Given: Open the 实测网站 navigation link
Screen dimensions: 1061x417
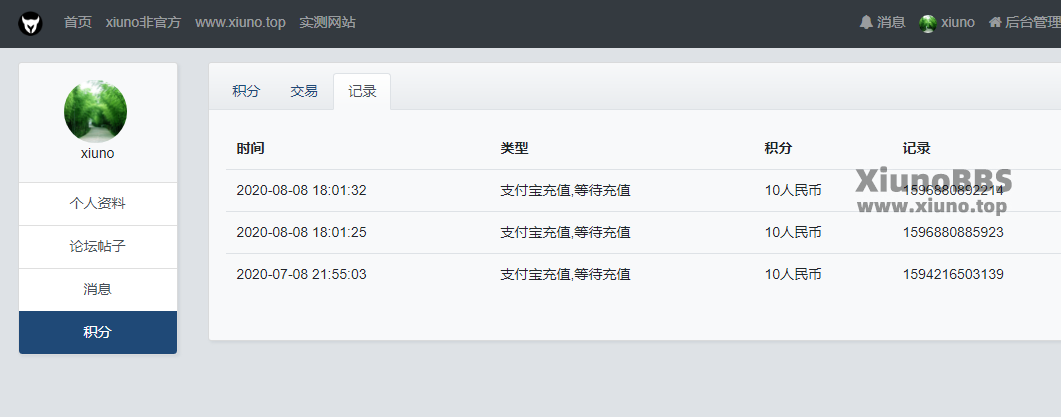Looking at the screenshot, I should pyautogui.click(x=328, y=22).
